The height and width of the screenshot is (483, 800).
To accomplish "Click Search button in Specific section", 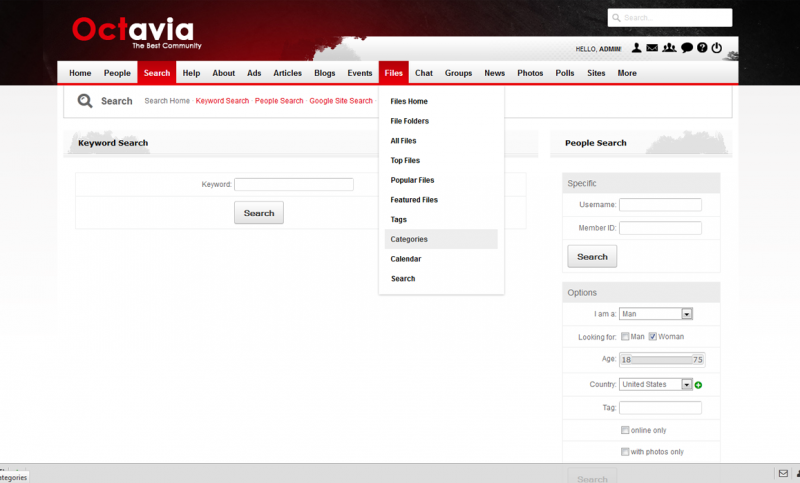I will point(592,256).
